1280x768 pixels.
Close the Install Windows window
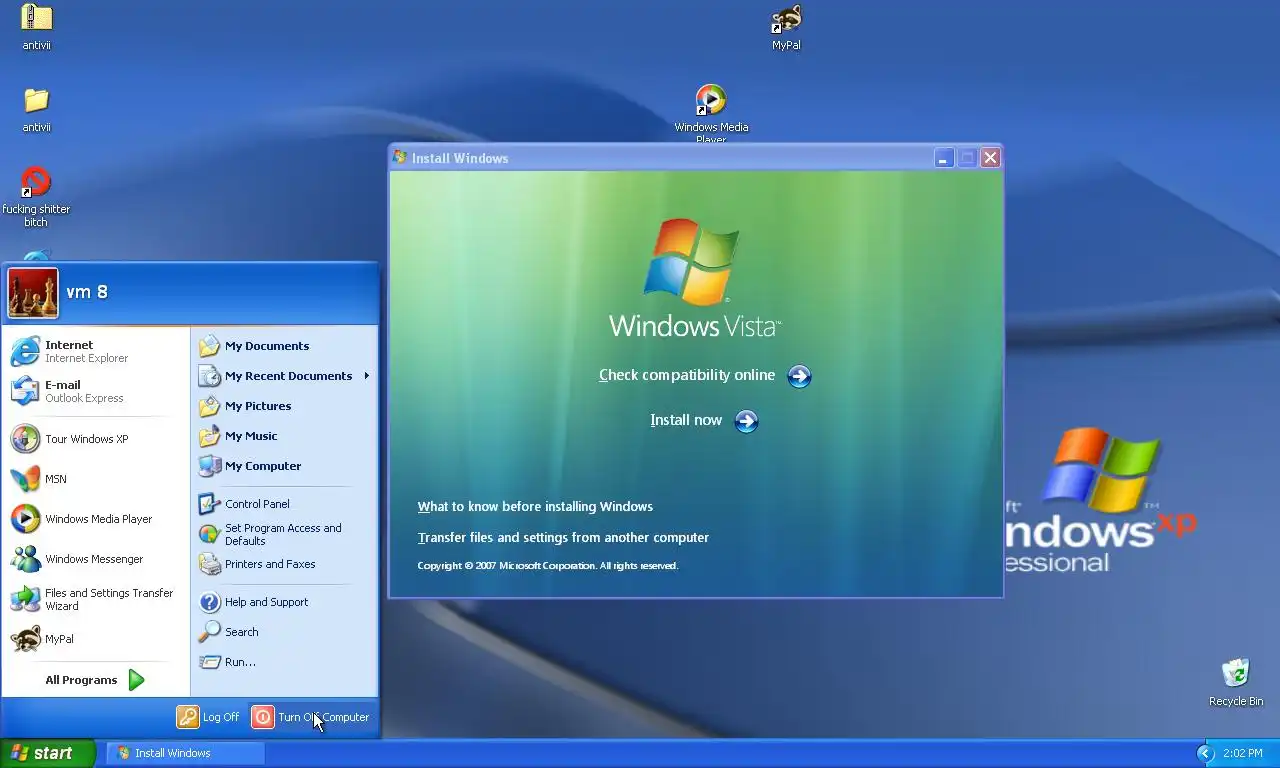pyautogui.click(x=990, y=158)
